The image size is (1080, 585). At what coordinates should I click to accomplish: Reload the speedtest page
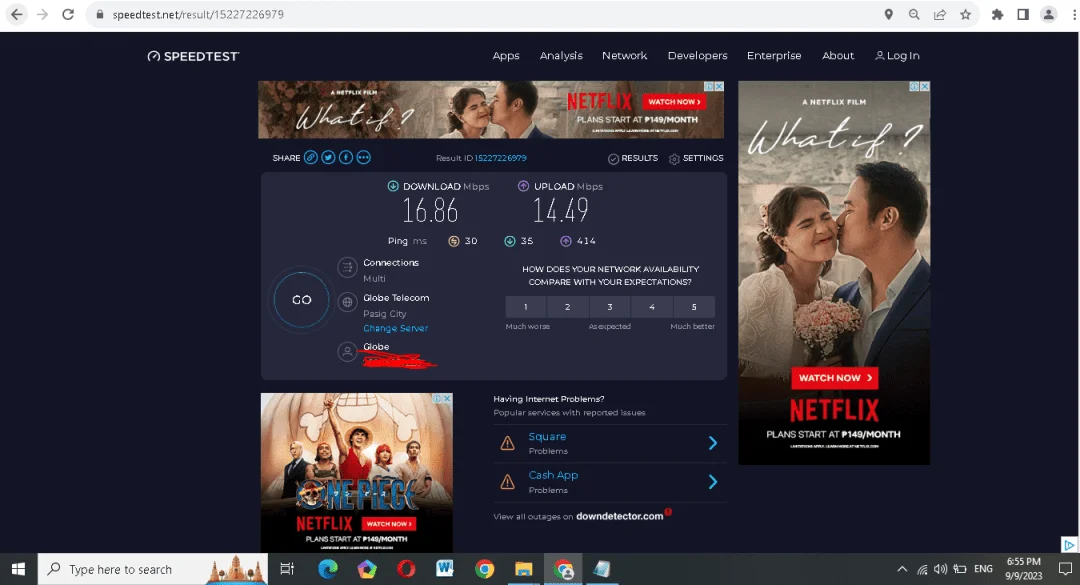[68, 14]
